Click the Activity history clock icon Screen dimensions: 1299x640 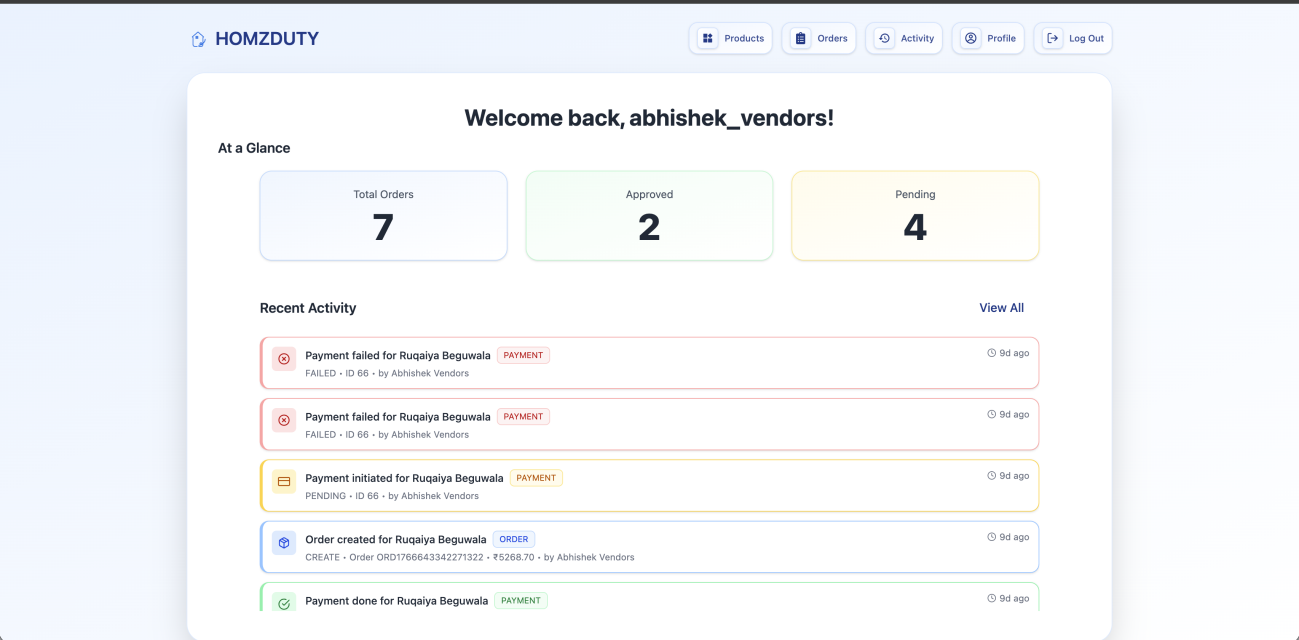click(x=884, y=38)
